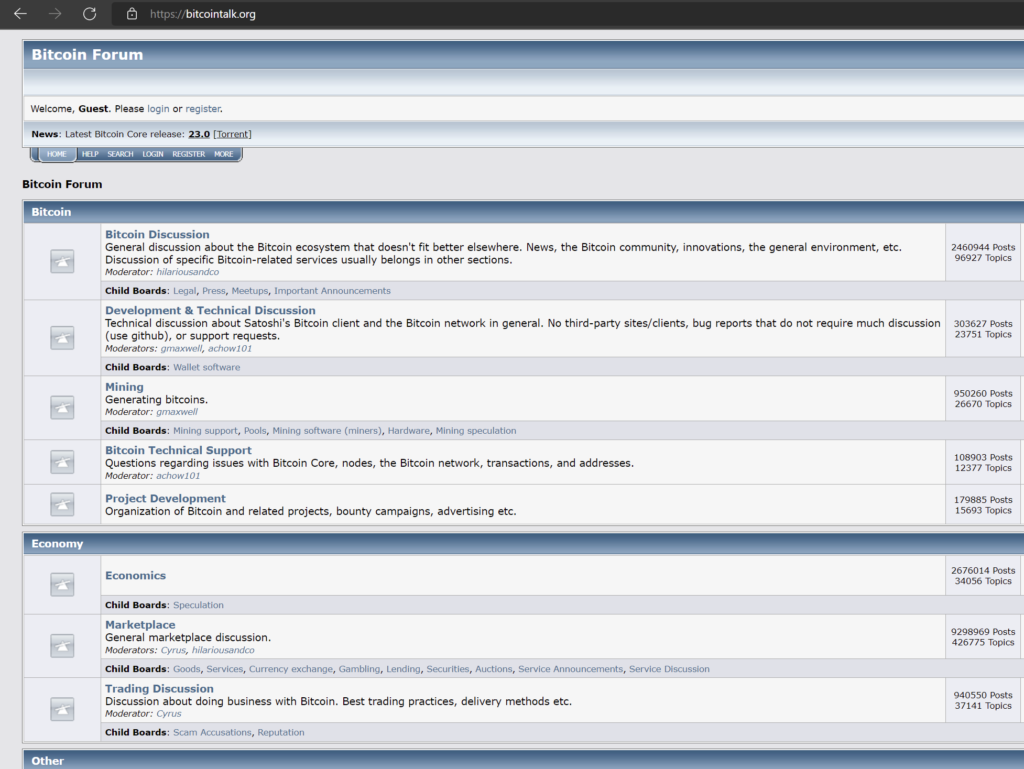Open the Wallet software child board
The height and width of the screenshot is (769, 1024).
(206, 368)
